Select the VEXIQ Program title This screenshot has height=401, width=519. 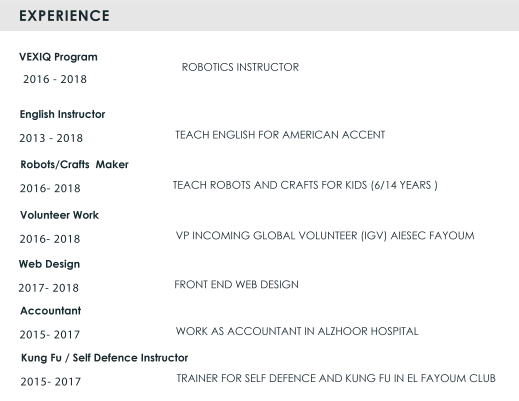pyautogui.click(x=58, y=57)
